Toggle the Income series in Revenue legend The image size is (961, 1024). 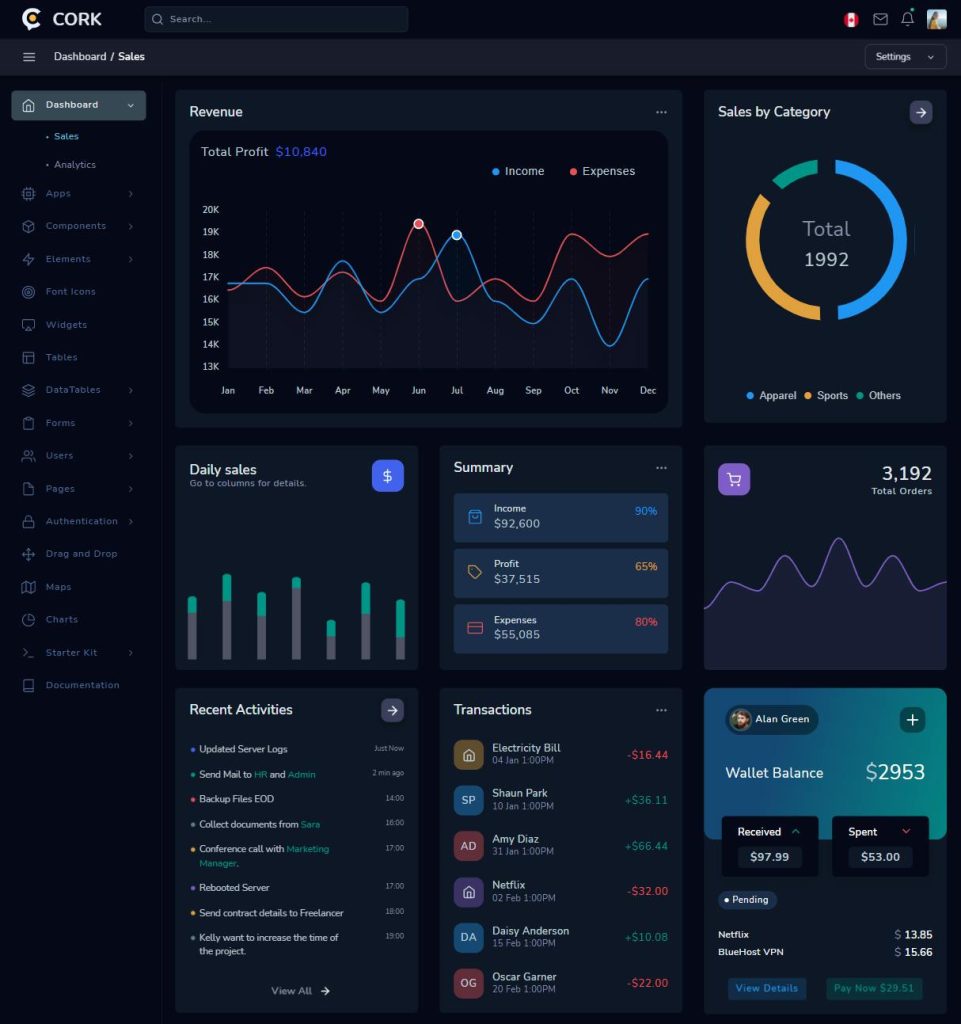click(517, 171)
